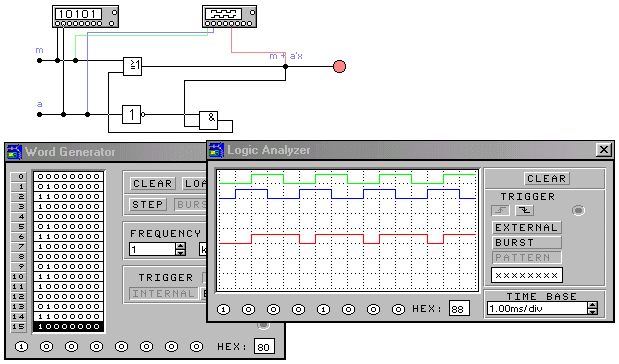Screen dimensions: 619x364
Task: Click the red waveform trace
Action: point(347,239)
